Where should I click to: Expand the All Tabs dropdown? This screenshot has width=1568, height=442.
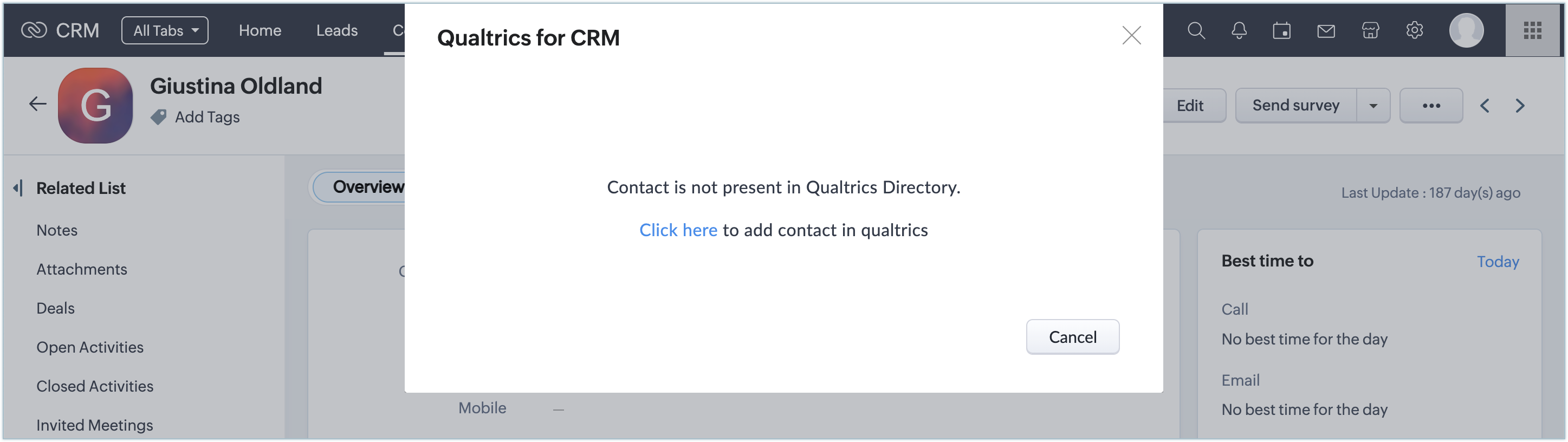(x=165, y=30)
